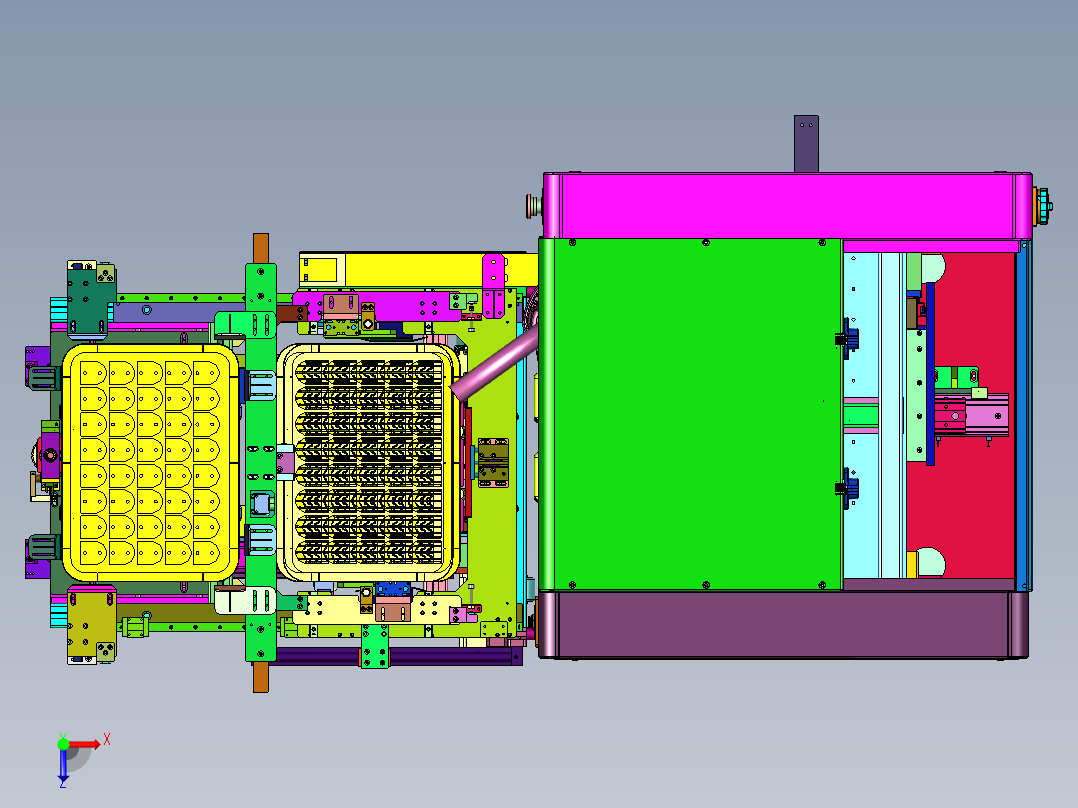Select the dark purple bottom beam of enclosure
This screenshot has width=1078, height=808.
783,624
